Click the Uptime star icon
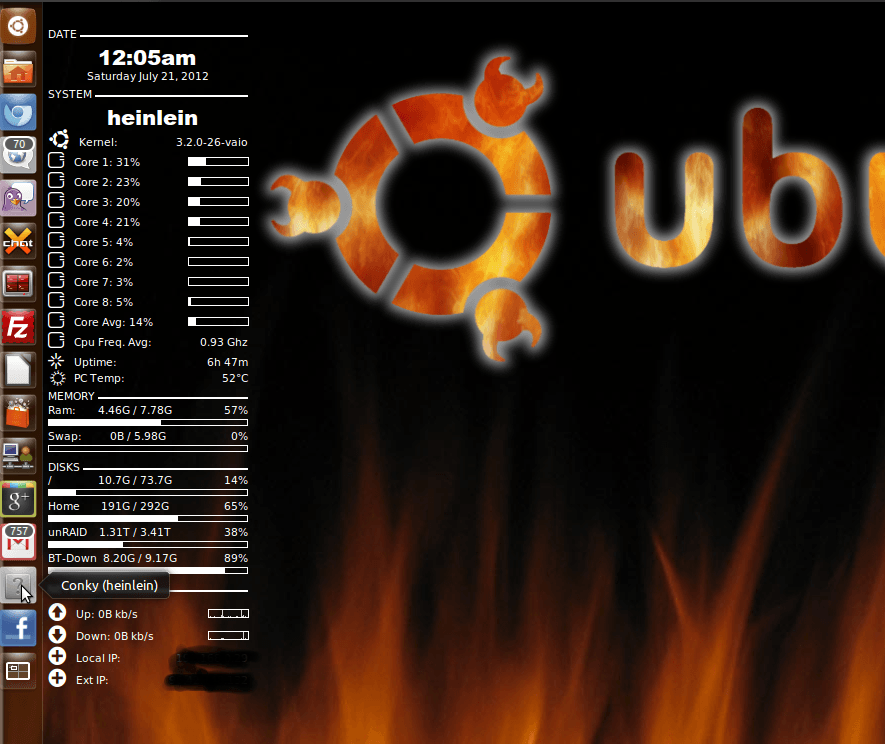This screenshot has height=744, width=885. pos(56,361)
